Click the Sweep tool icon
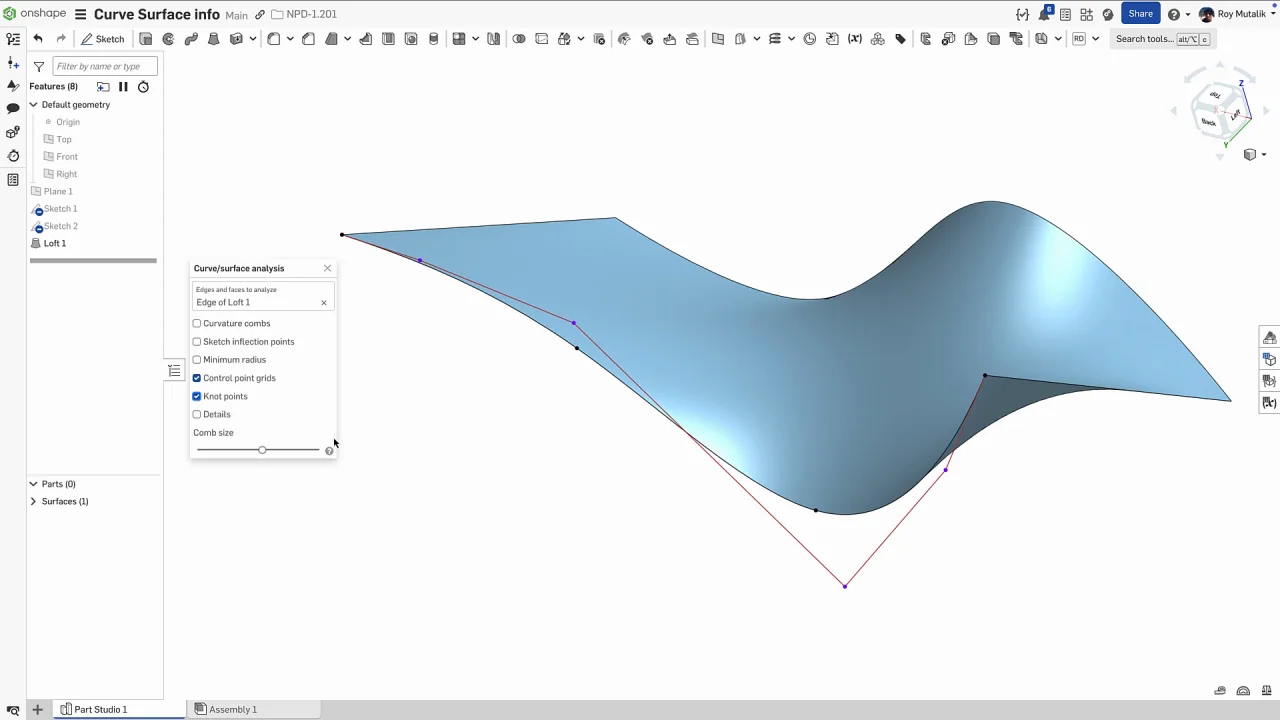Screen dimensions: 1280x720 click(191, 39)
